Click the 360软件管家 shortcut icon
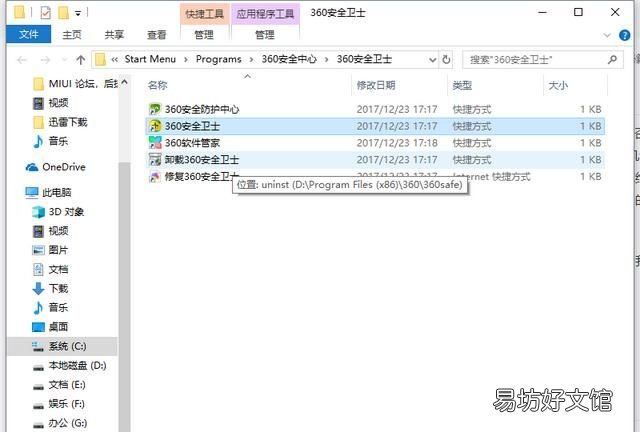This screenshot has width=640, height=432. click(x=155, y=143)
